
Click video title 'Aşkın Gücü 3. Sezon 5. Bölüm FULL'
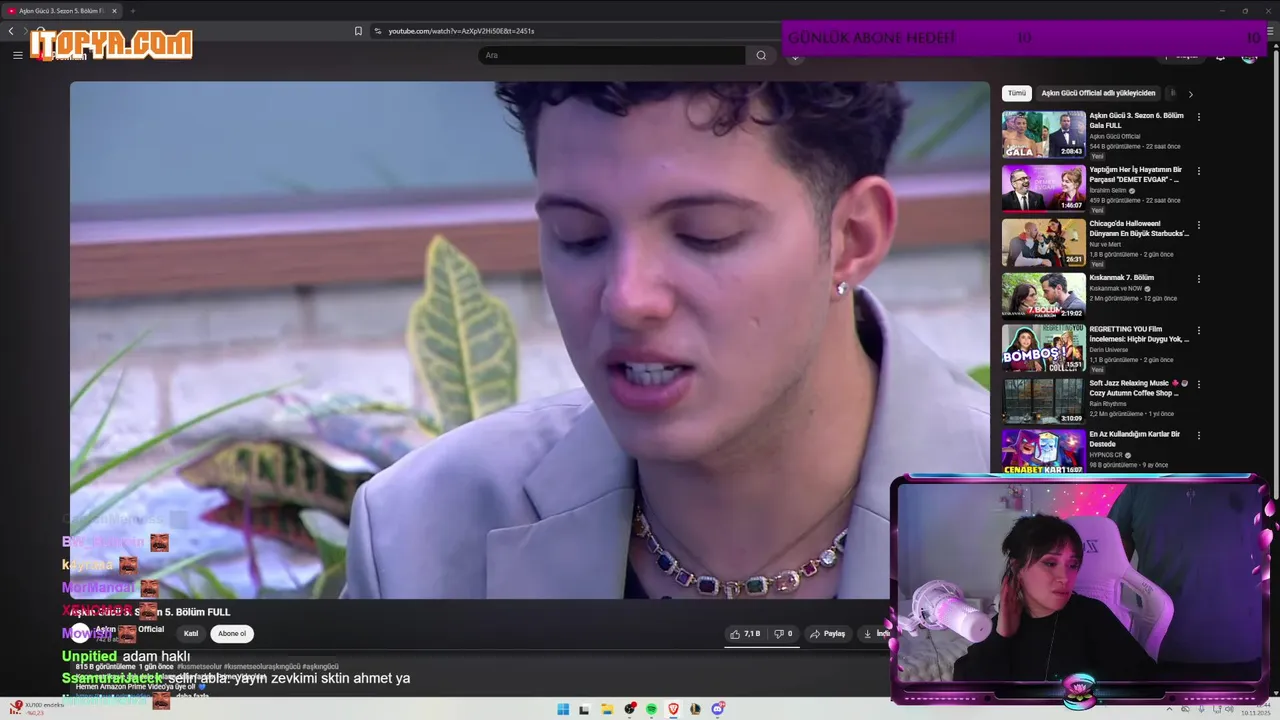[x=150, y=611]
